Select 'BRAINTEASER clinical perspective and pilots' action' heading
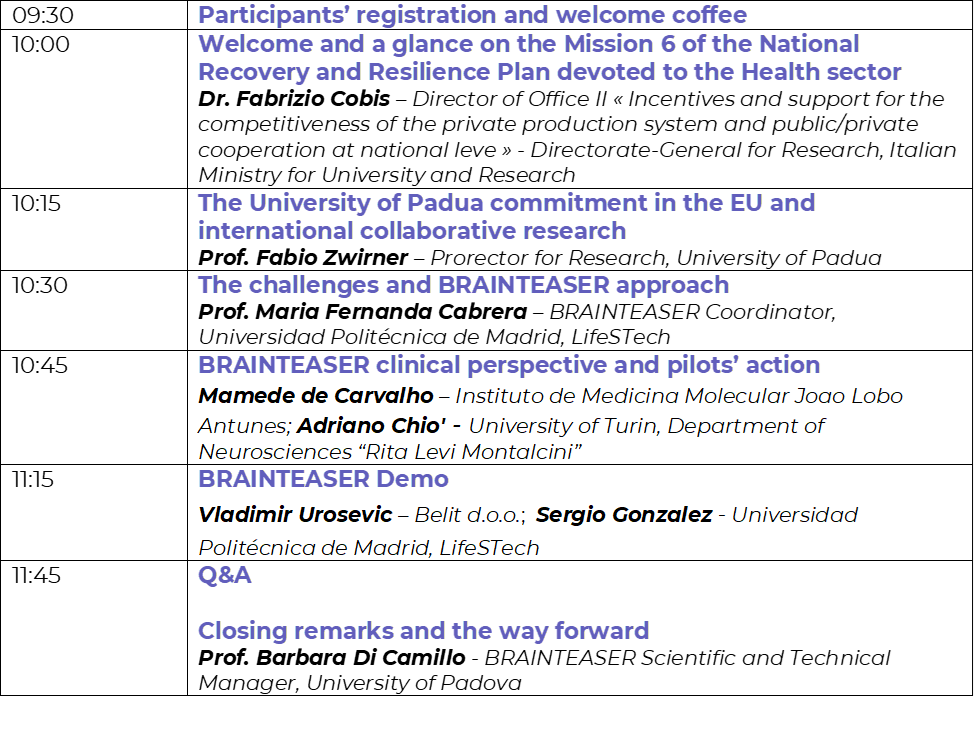This screenshot has width=975, height=744. [x=509, y=365]
